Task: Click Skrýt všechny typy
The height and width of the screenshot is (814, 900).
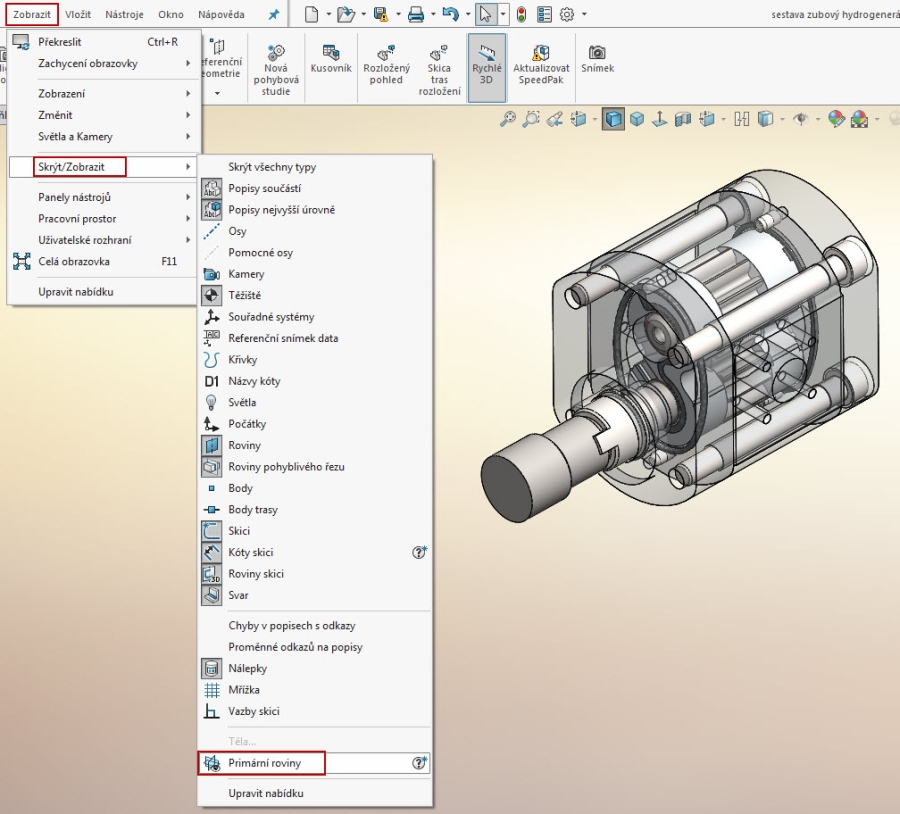Action: click(272, 167)
